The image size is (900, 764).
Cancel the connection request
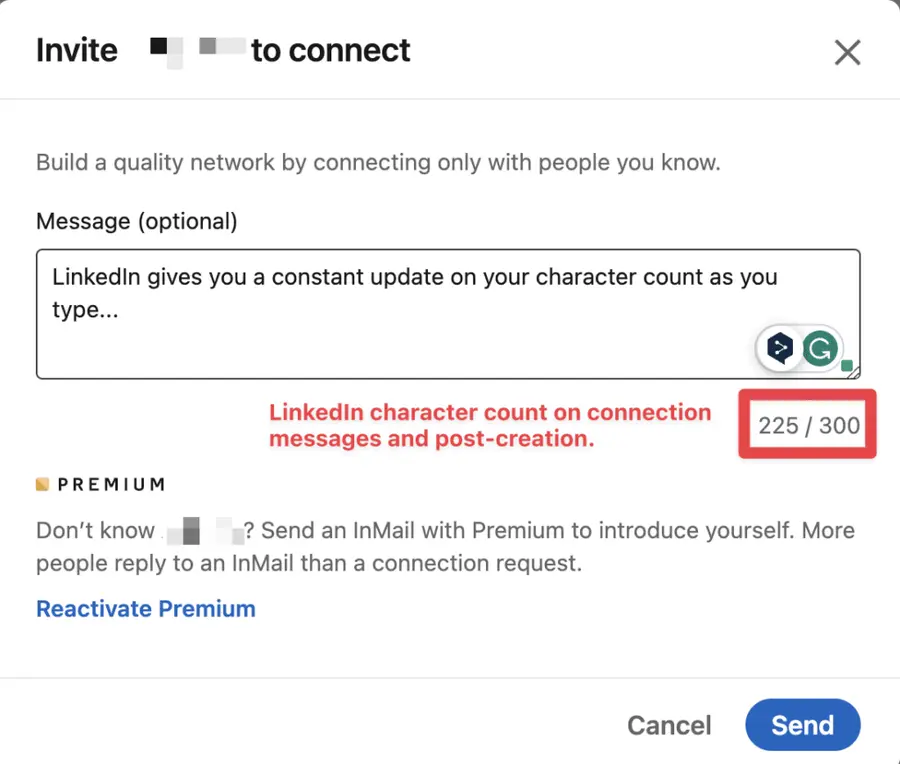coord(668,725)
